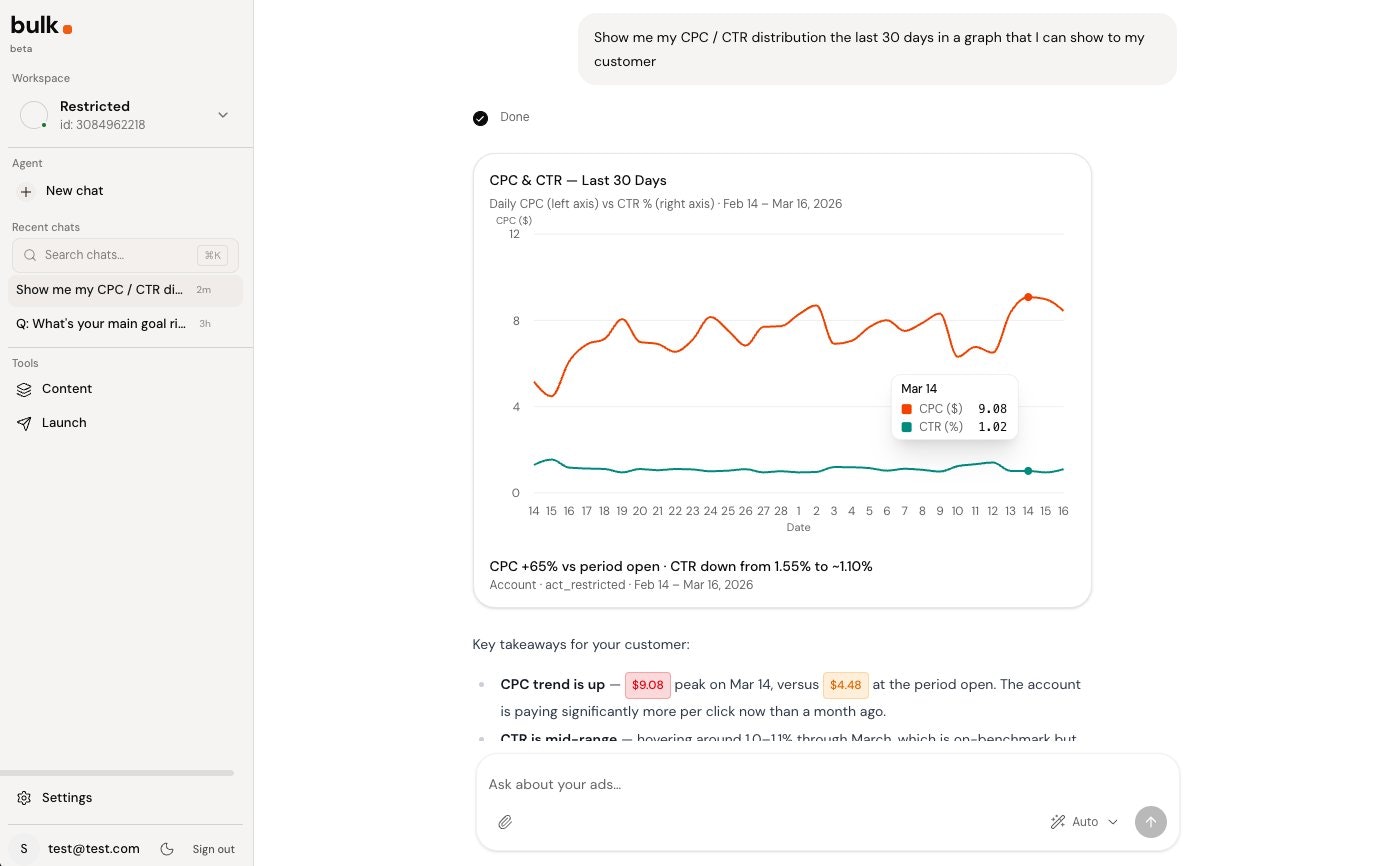
Task: Open the "What's your main goal" chat
Action: 100,324
